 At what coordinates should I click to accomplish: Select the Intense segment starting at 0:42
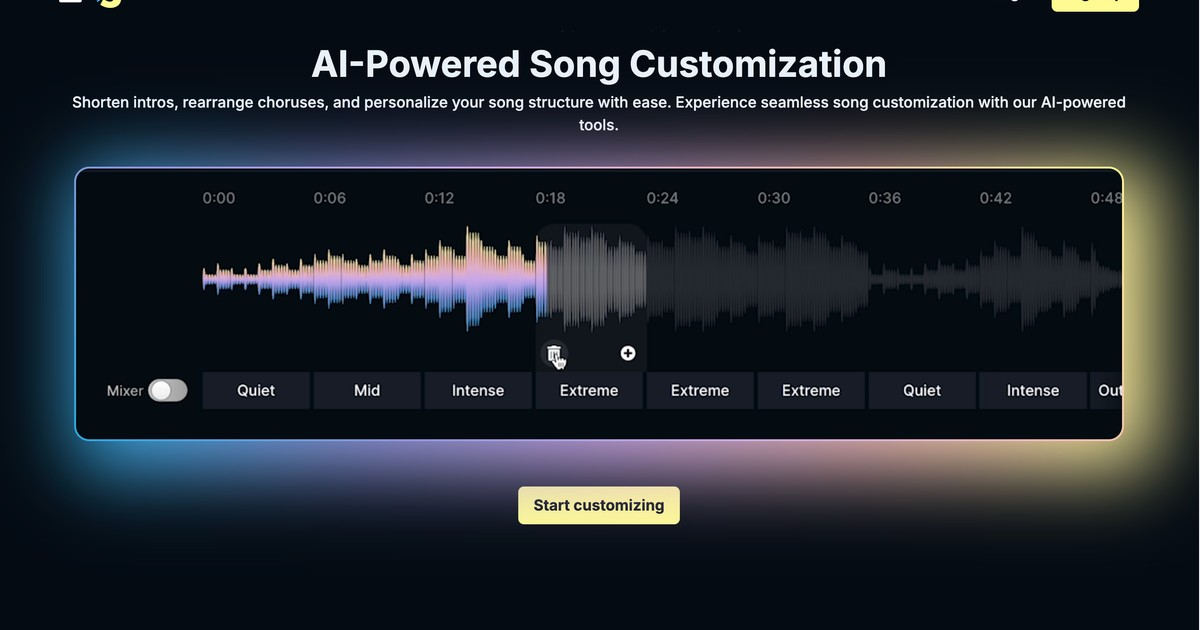[1033, 391]
